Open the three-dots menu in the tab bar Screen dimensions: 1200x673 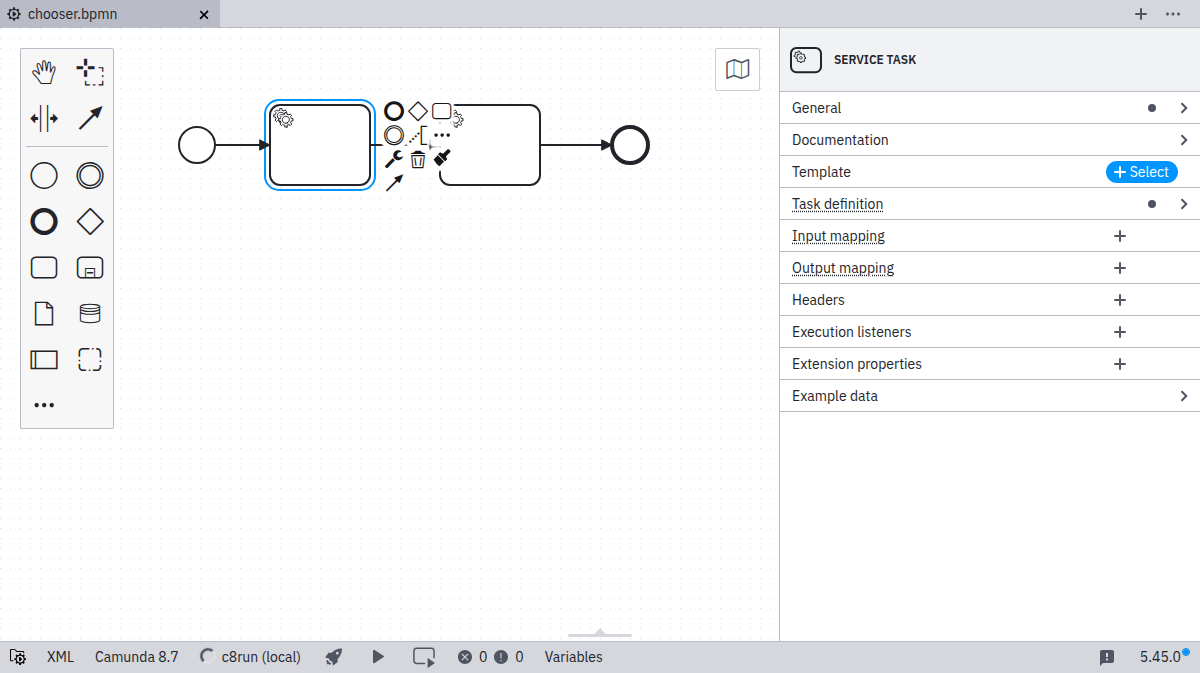click(1173, 14)
